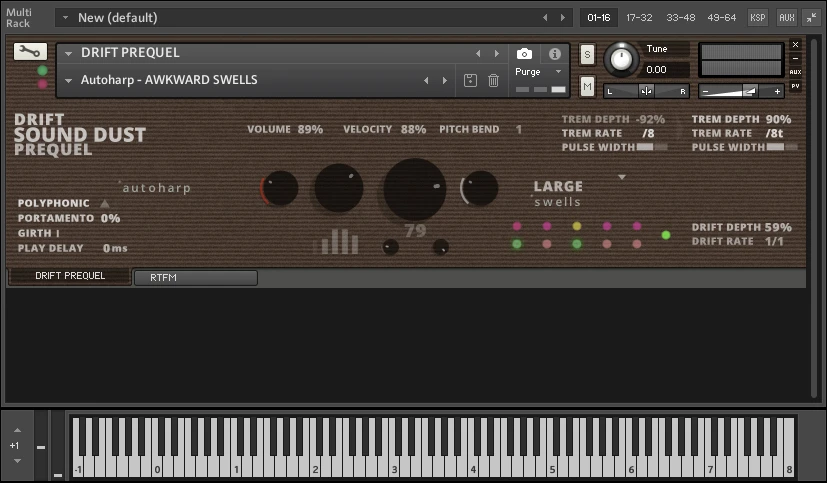Go to next multi preset arrow
This screenshot has width=827, height=483.
click(563, 17)
